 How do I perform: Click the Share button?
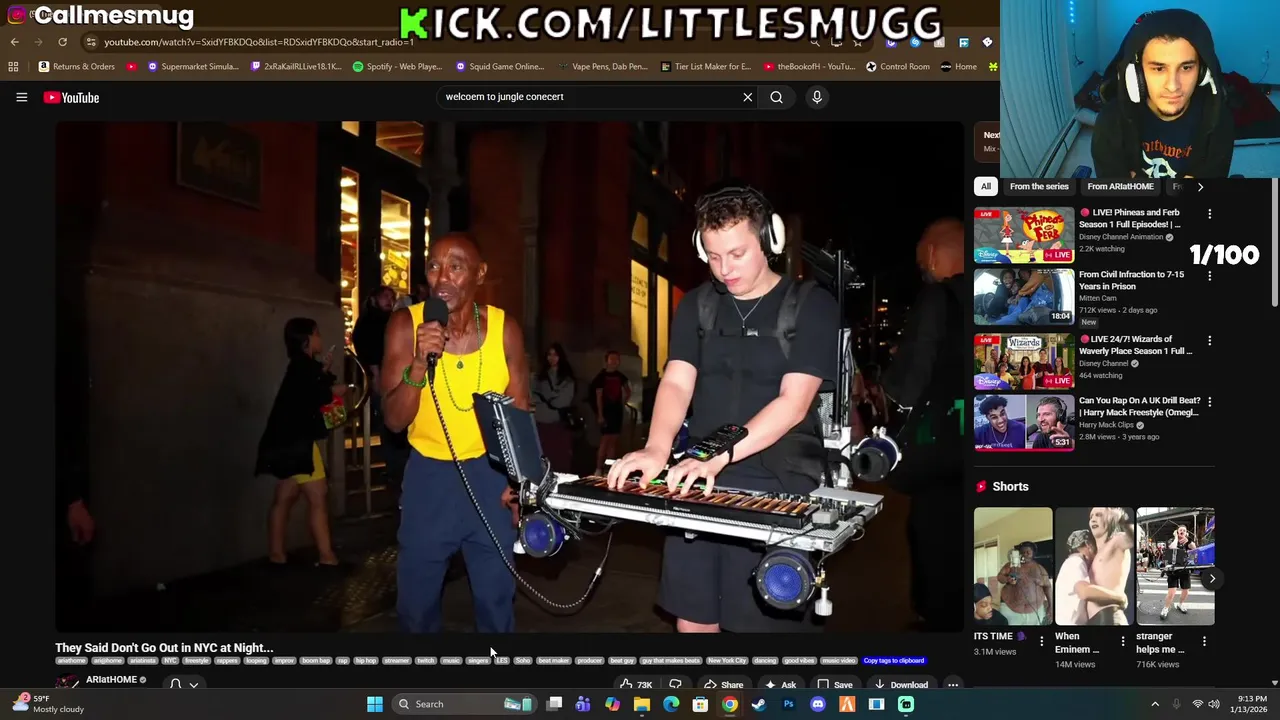coord(724,684)
